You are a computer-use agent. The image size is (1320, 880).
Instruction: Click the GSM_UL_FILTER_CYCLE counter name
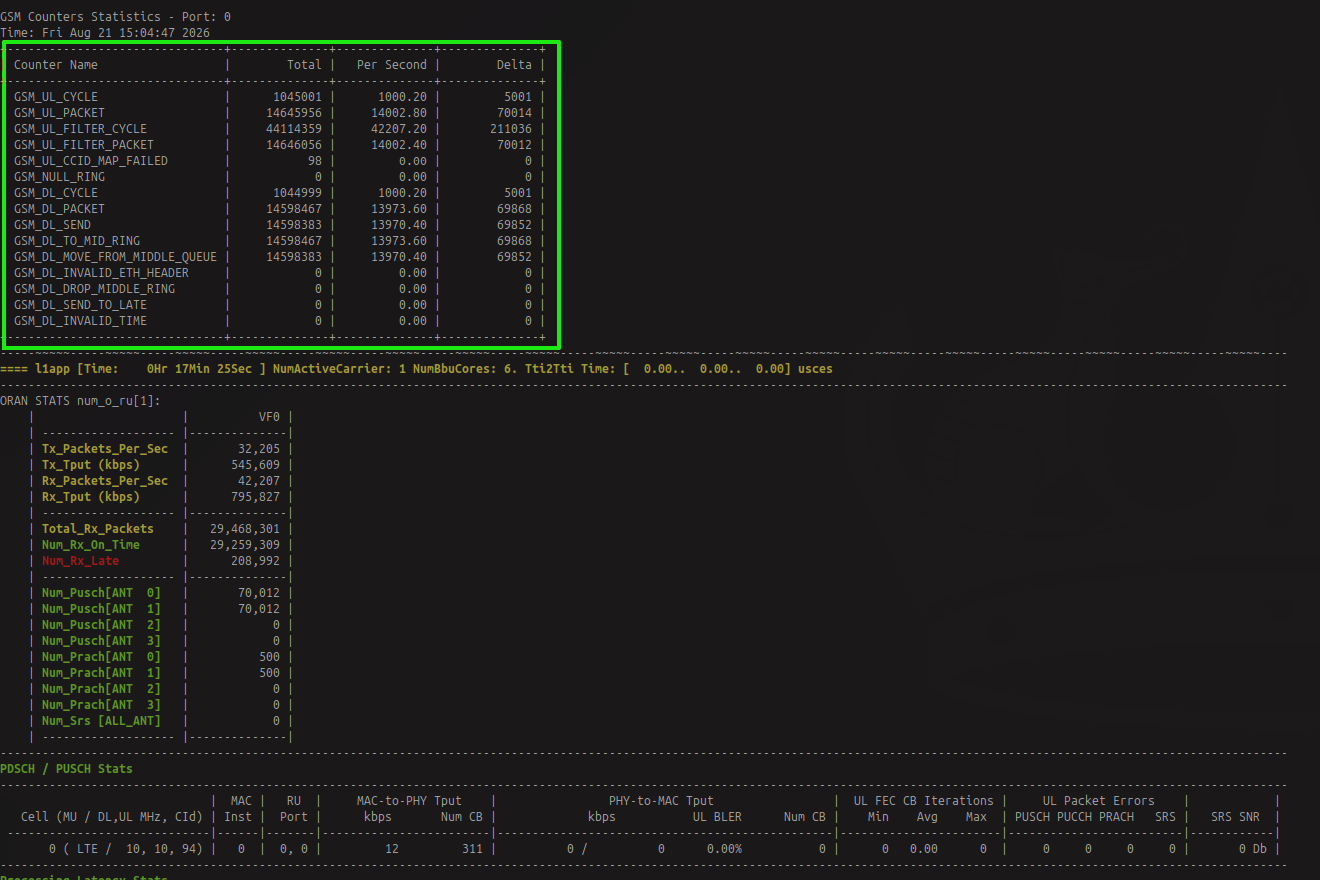[80, 129]
